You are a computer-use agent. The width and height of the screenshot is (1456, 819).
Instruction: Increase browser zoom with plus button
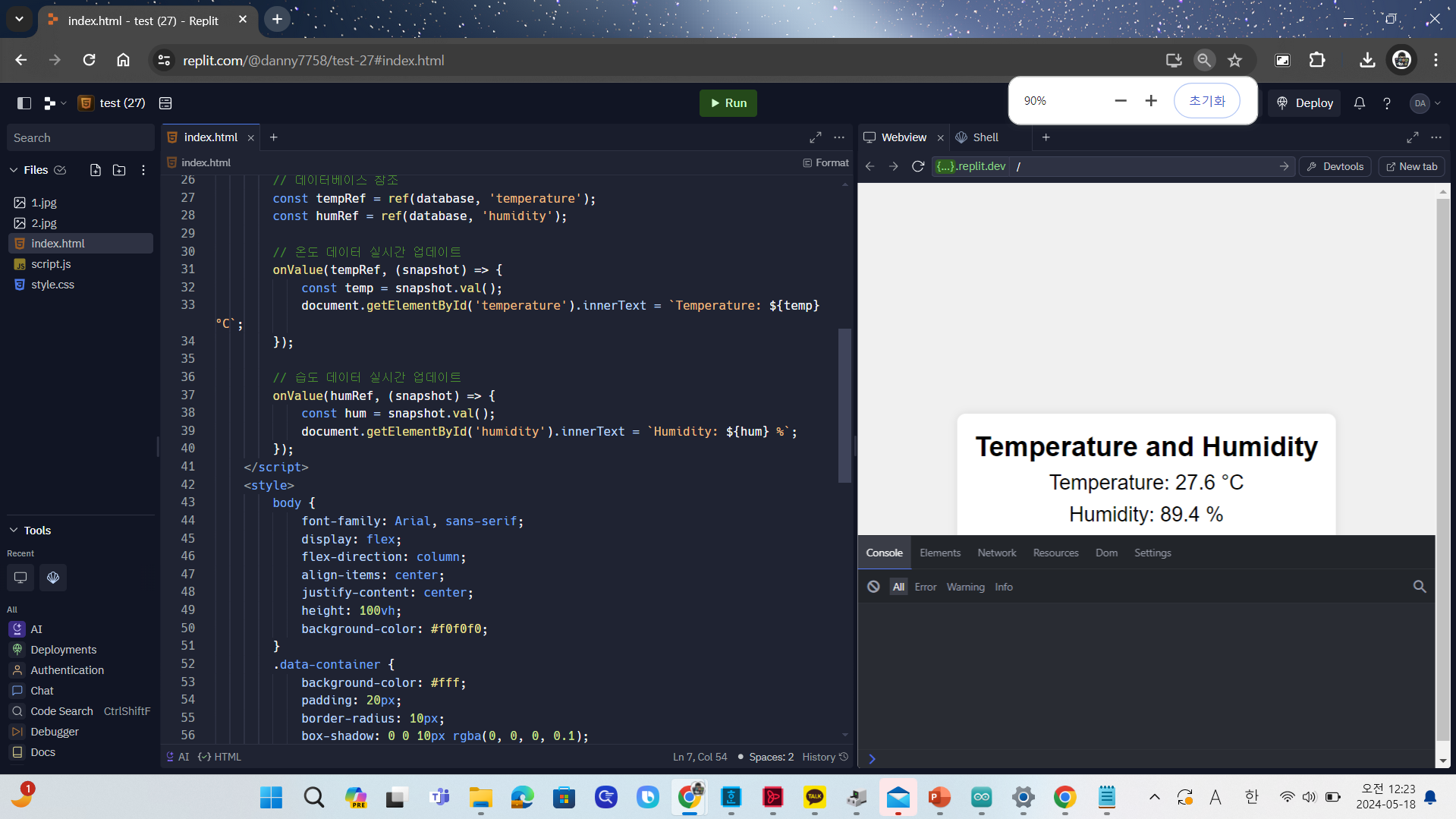click(1151, 100)
